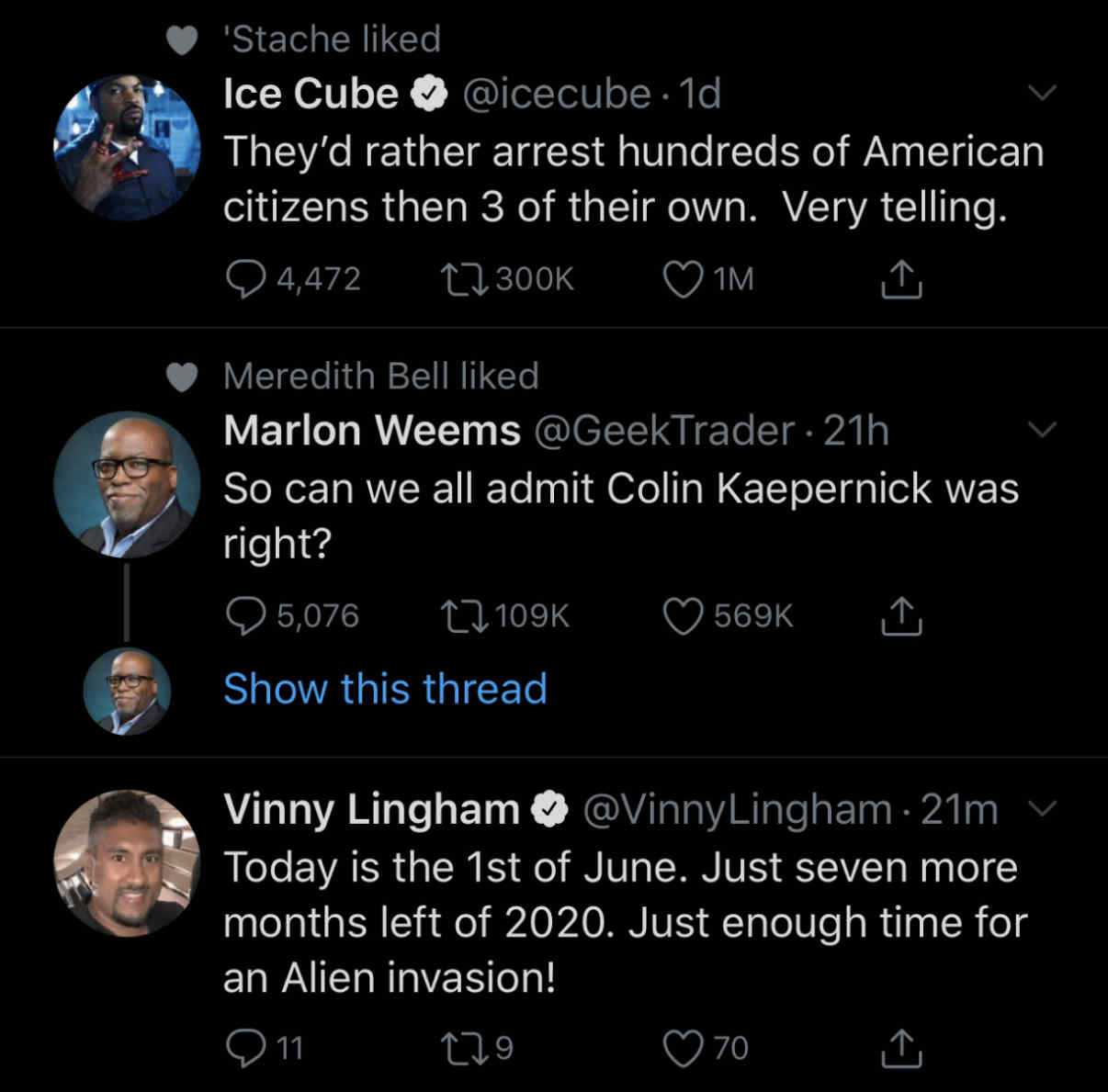Like Vinny Lingham's alien invasion tweet

[x=683, y=1048]
